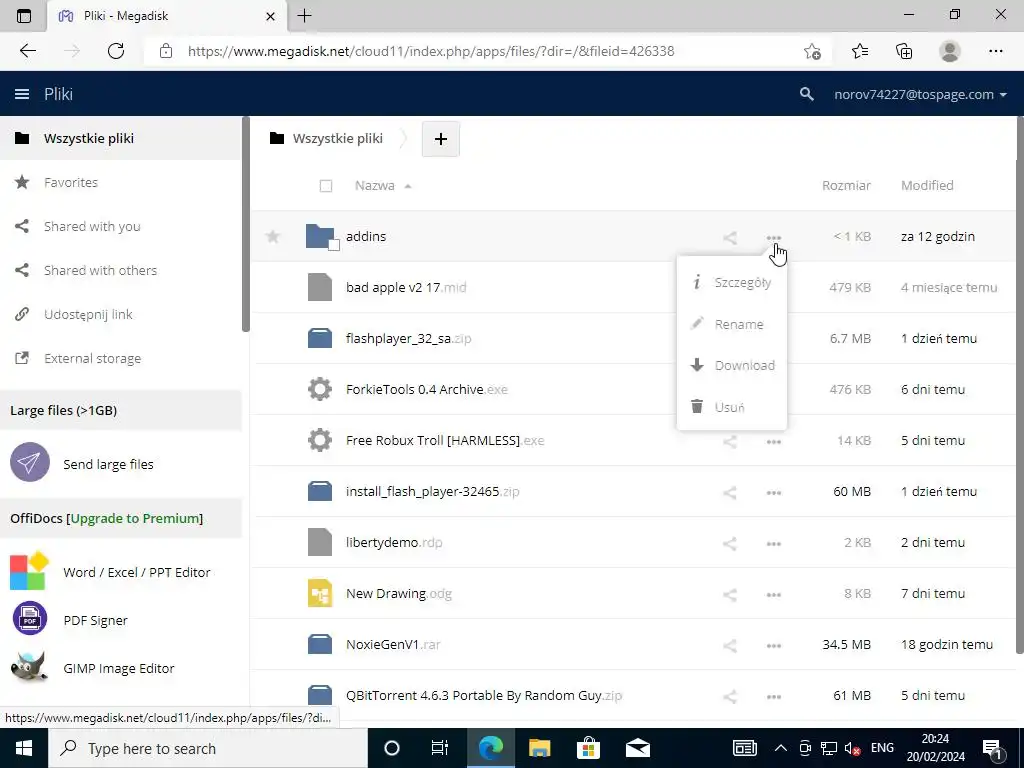Add this page to favorites star
1024x768 pixels.
pos(812,51)
